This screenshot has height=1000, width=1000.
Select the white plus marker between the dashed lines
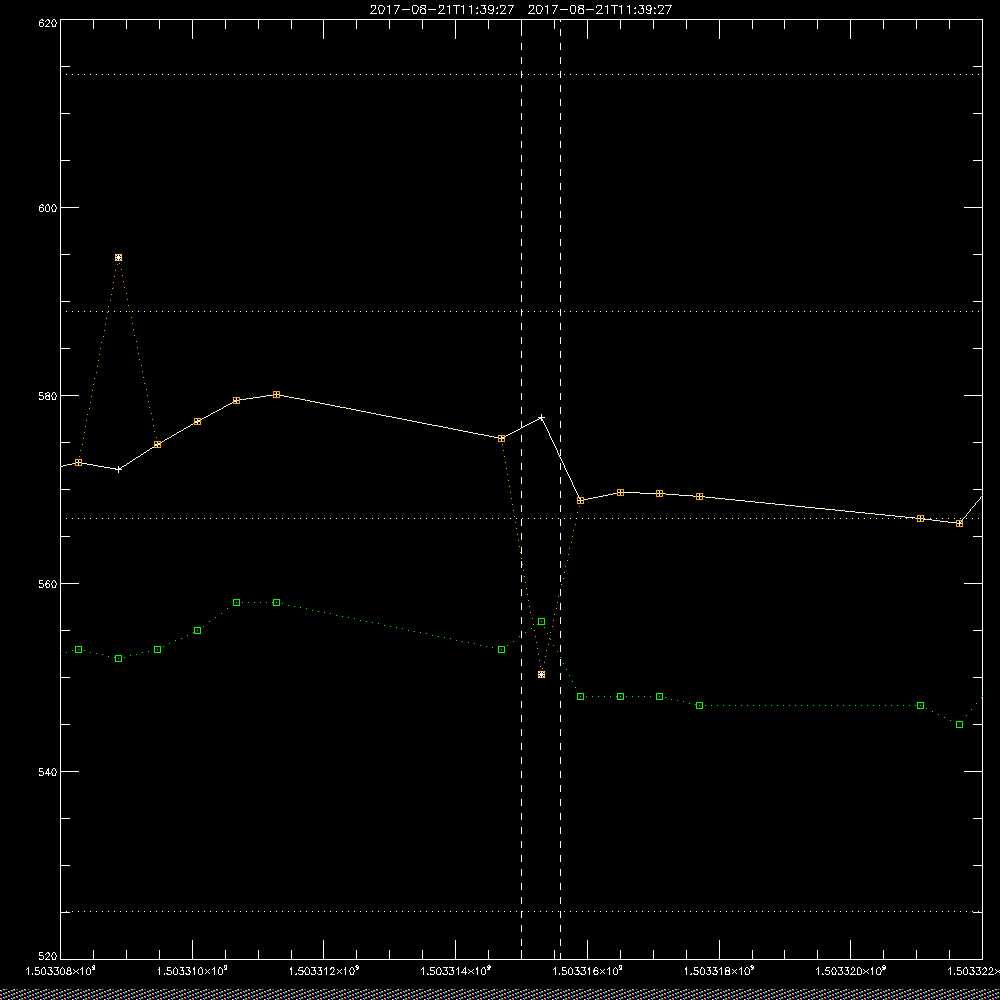pyautogui.click(x=541, y=418)
